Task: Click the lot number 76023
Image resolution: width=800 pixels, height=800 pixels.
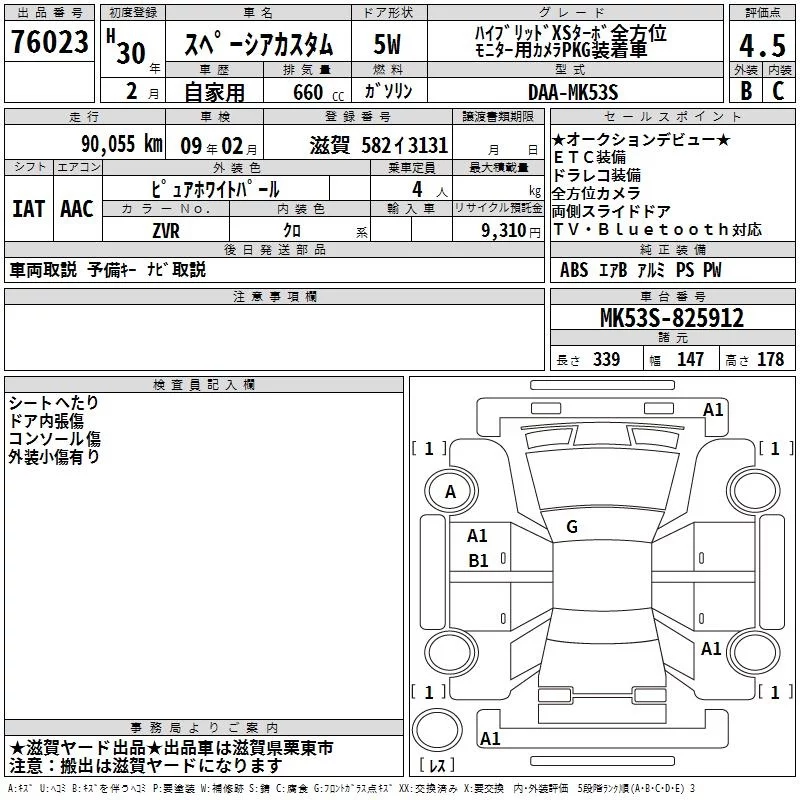Action: 49,42
